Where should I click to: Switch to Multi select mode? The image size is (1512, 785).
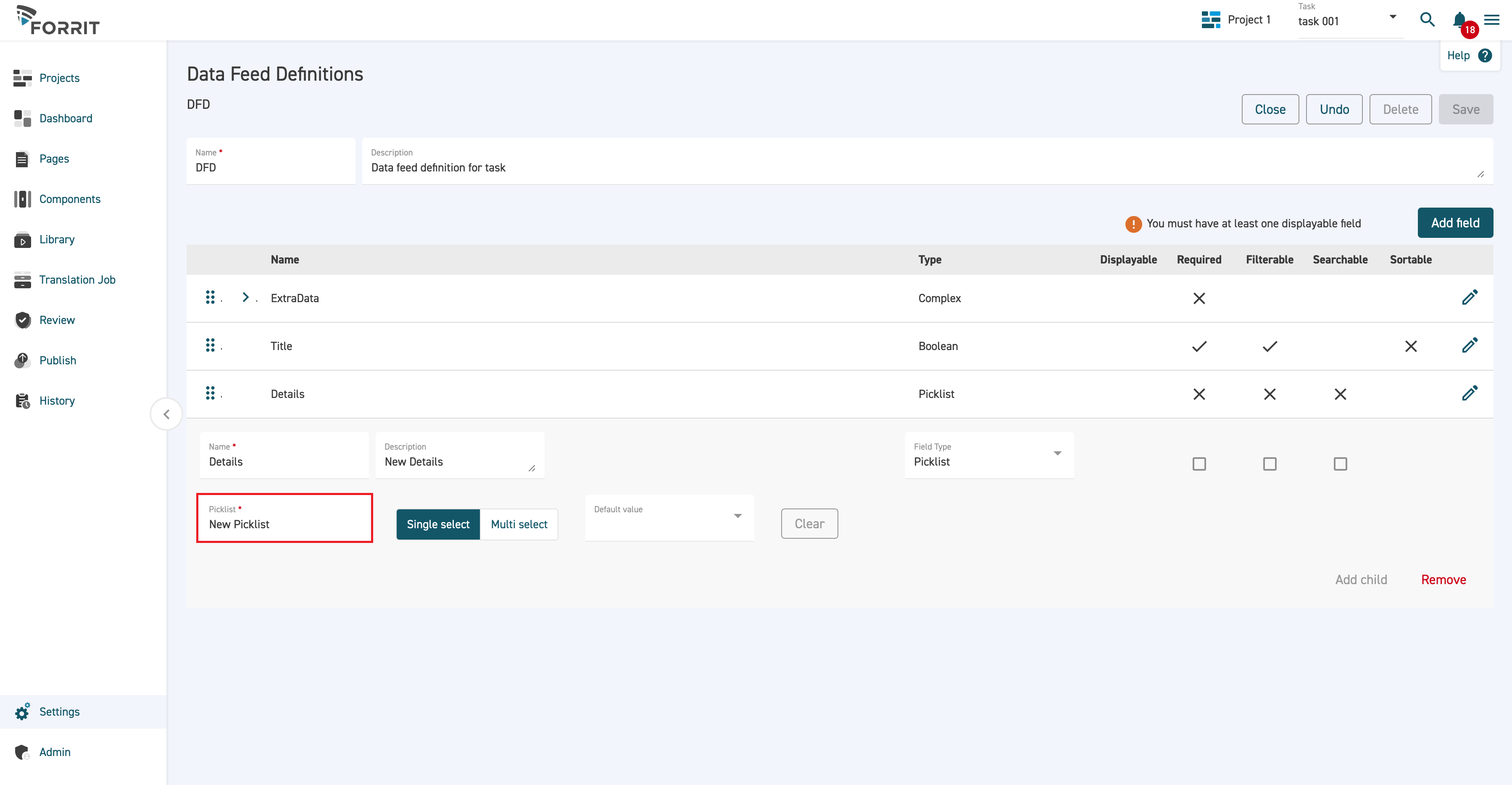pyautogui.click(x=519, y=524)
